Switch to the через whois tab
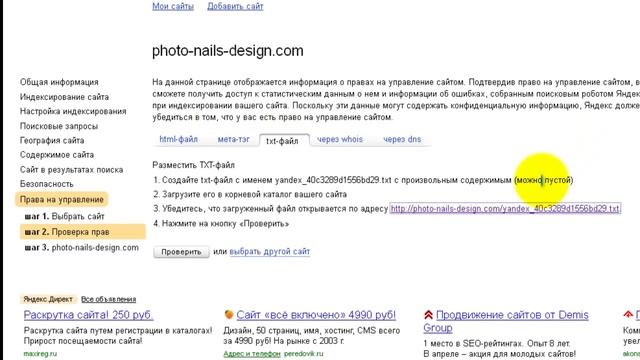The height and width of the screenshot is (360, 640). point(340,139)
